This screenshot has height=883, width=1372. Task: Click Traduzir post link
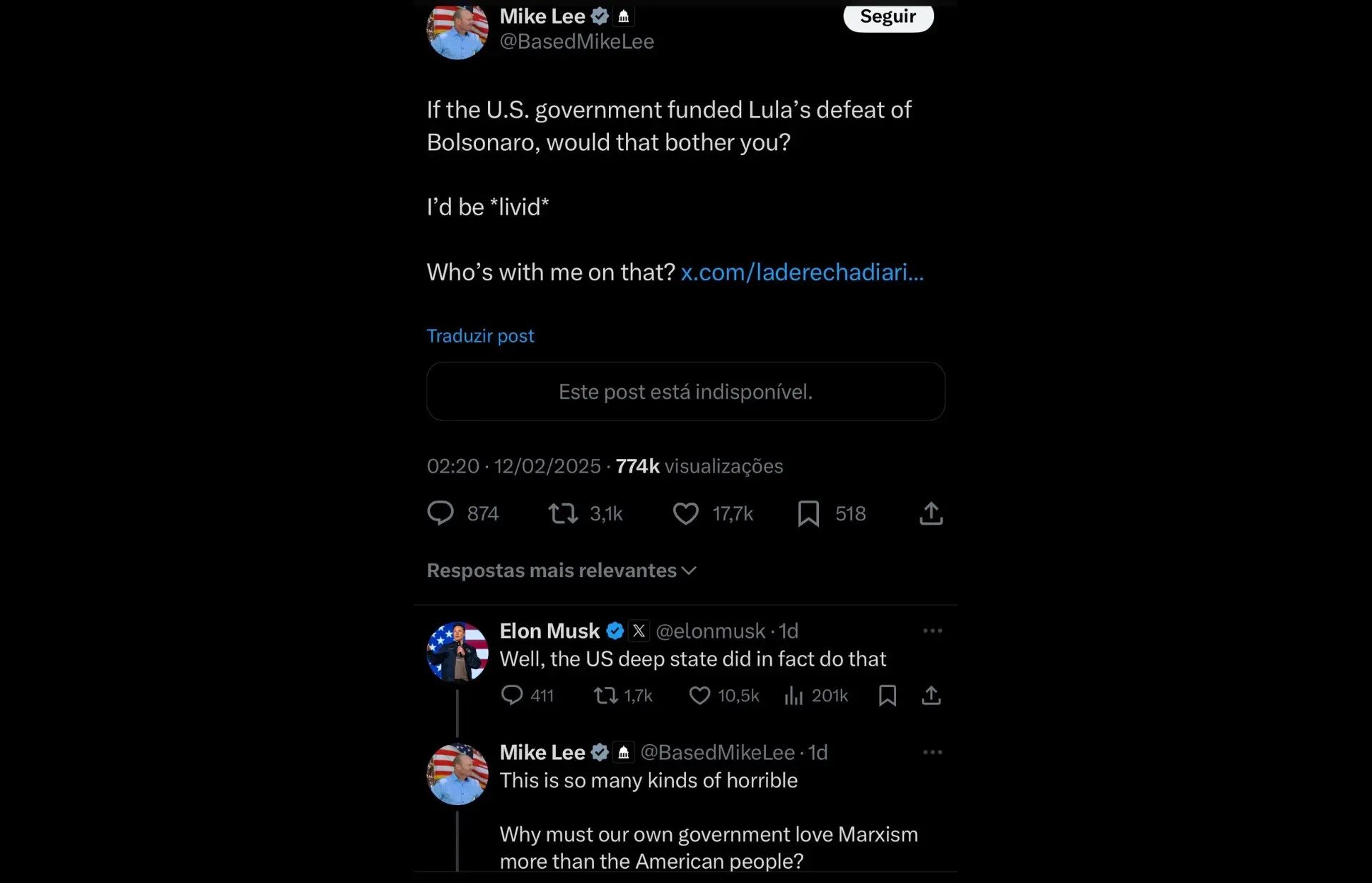480,336
